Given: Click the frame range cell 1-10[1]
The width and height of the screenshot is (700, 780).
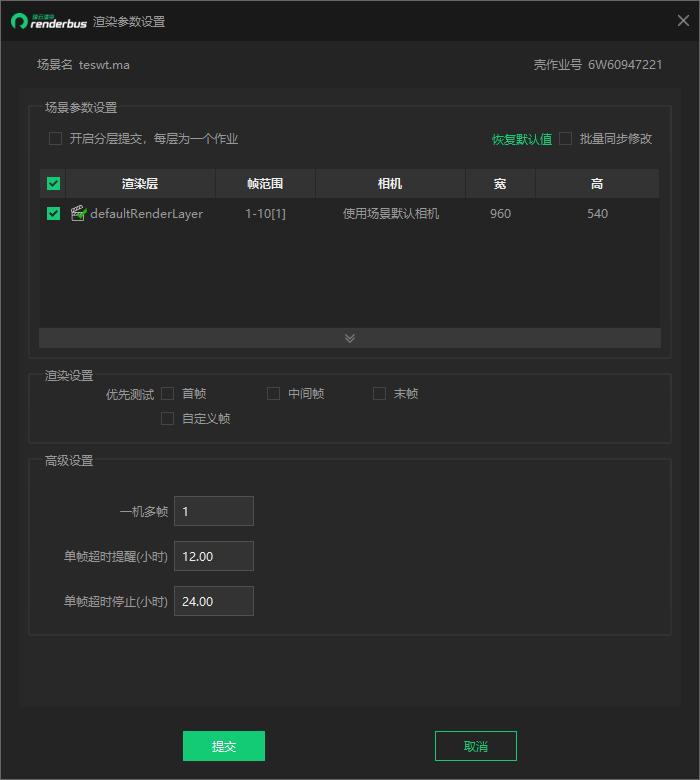Looking at the screenshot, I should [x=265, y=213].
